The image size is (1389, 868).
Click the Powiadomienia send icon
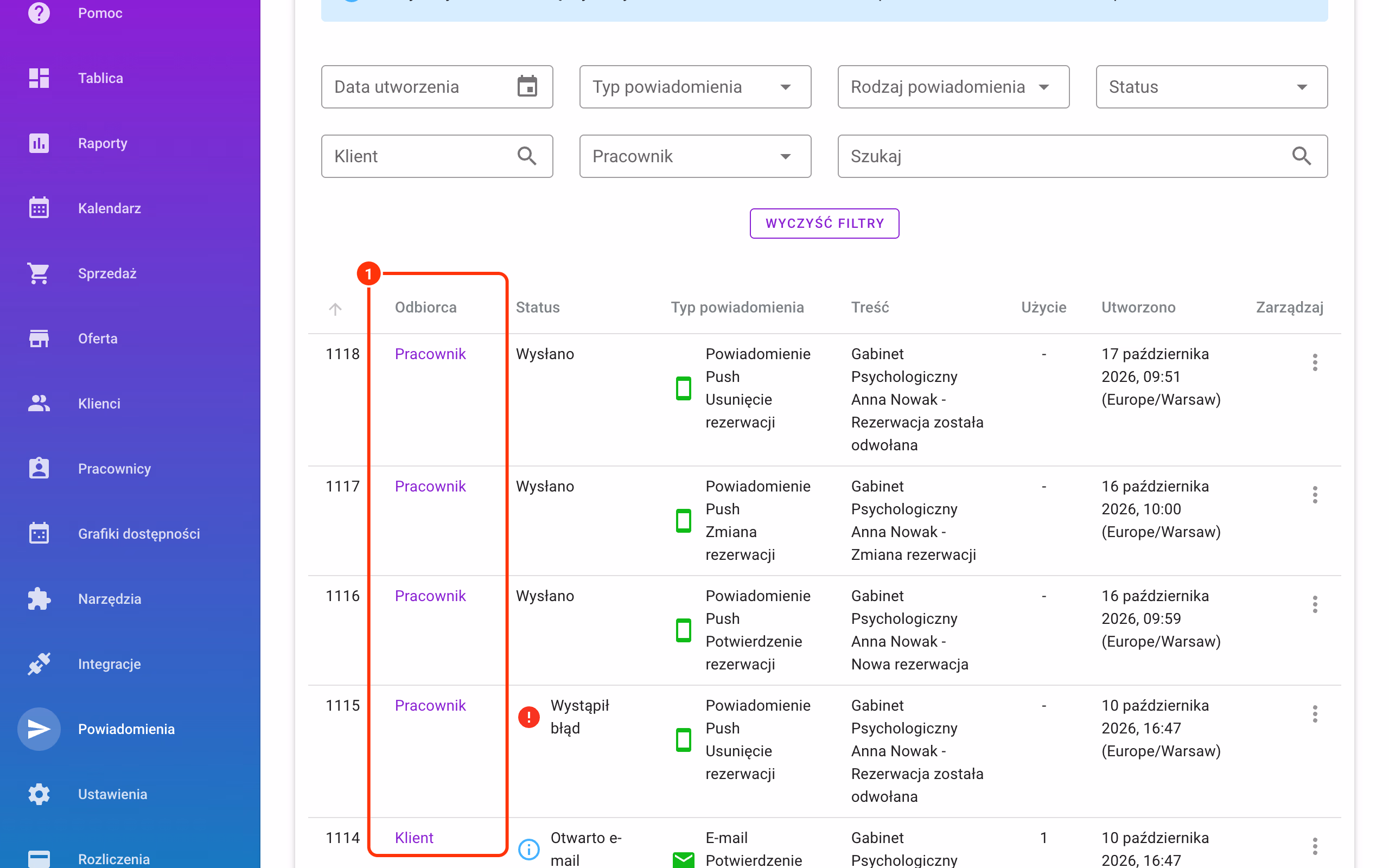[39, 729]
